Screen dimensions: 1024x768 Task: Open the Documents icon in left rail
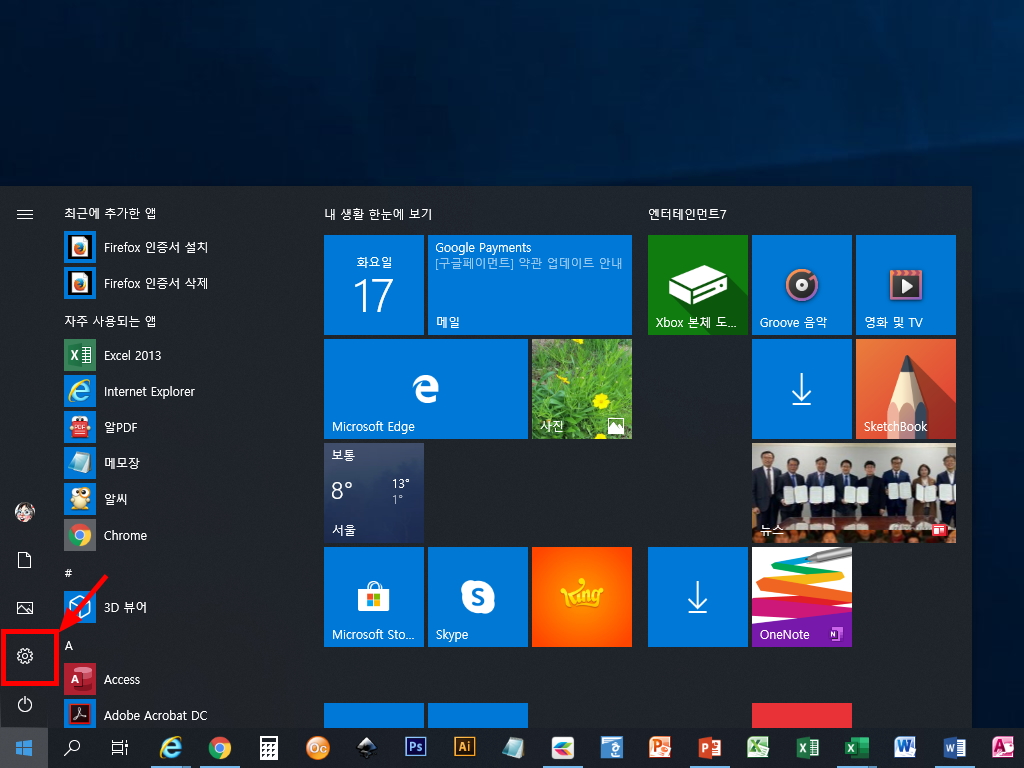25,560
